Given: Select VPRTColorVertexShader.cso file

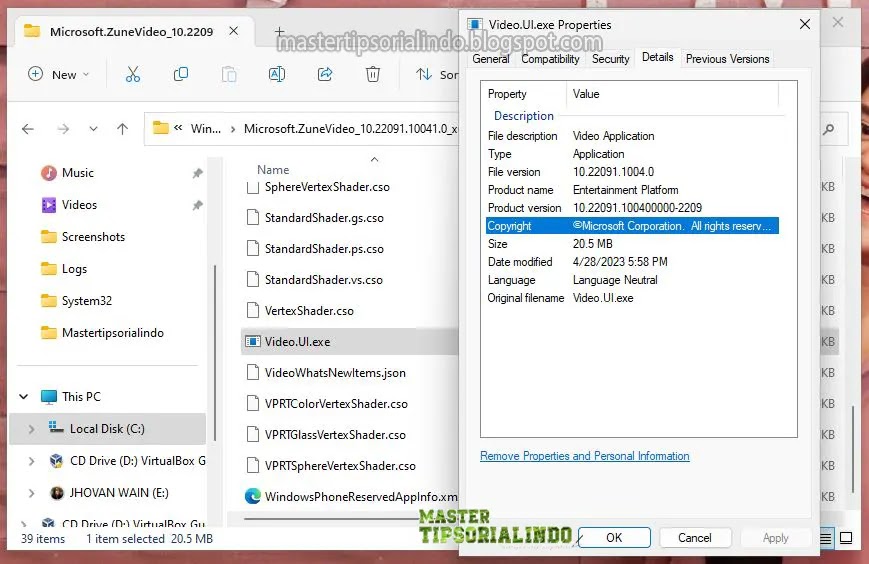Looking at the screenshot, I should click(336, 404).
